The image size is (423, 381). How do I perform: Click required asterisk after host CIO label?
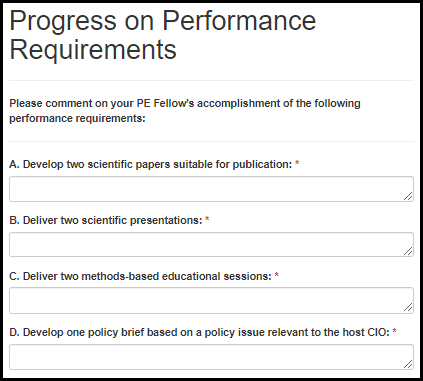(394, 331)
